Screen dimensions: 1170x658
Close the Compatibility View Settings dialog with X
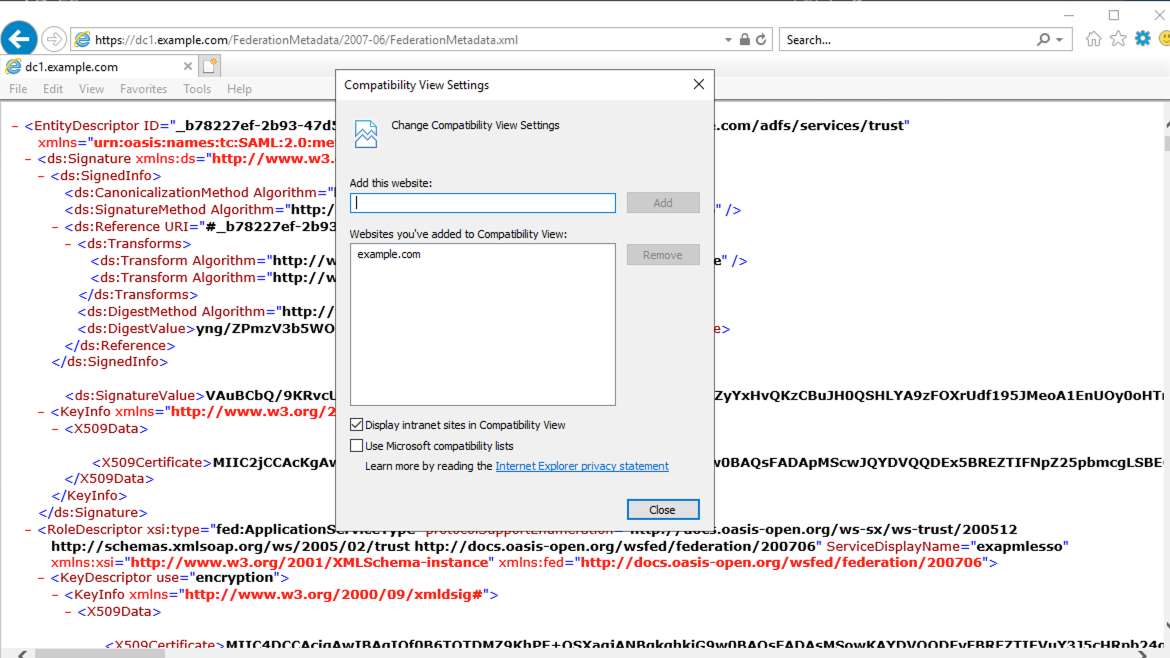pyautogui.click(x=698, y=84)
